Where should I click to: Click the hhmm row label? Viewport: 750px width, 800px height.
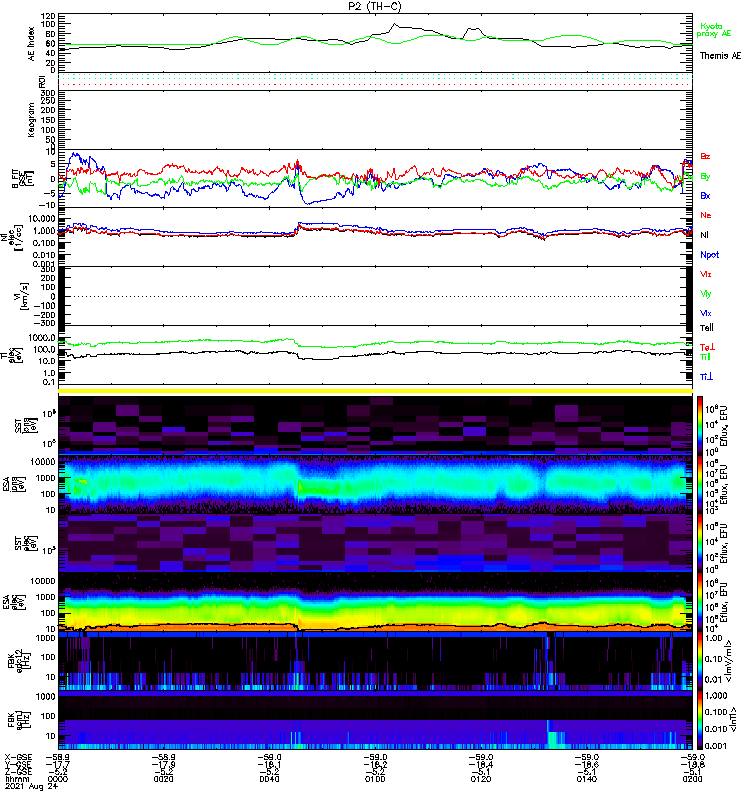pos(15,779)
